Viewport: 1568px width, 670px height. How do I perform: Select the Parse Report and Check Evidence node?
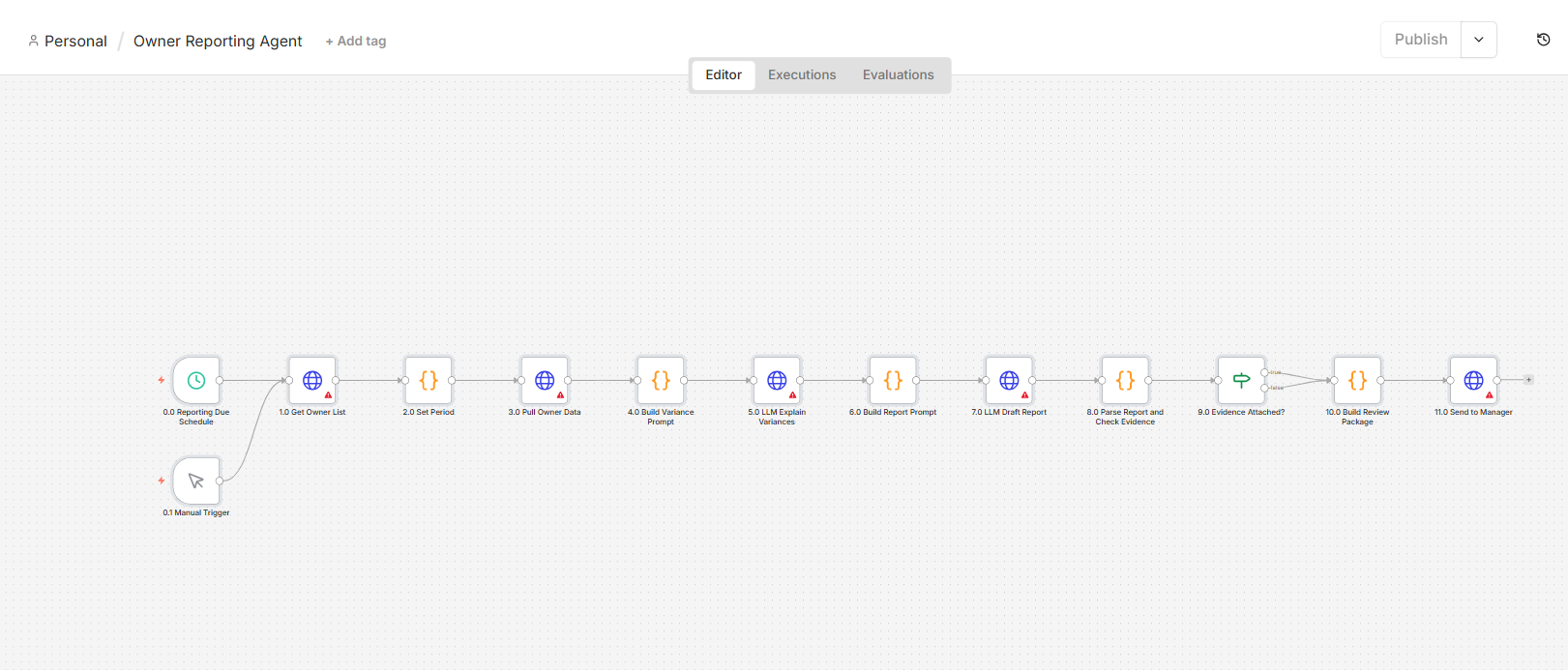click(x=1125, y=380)
